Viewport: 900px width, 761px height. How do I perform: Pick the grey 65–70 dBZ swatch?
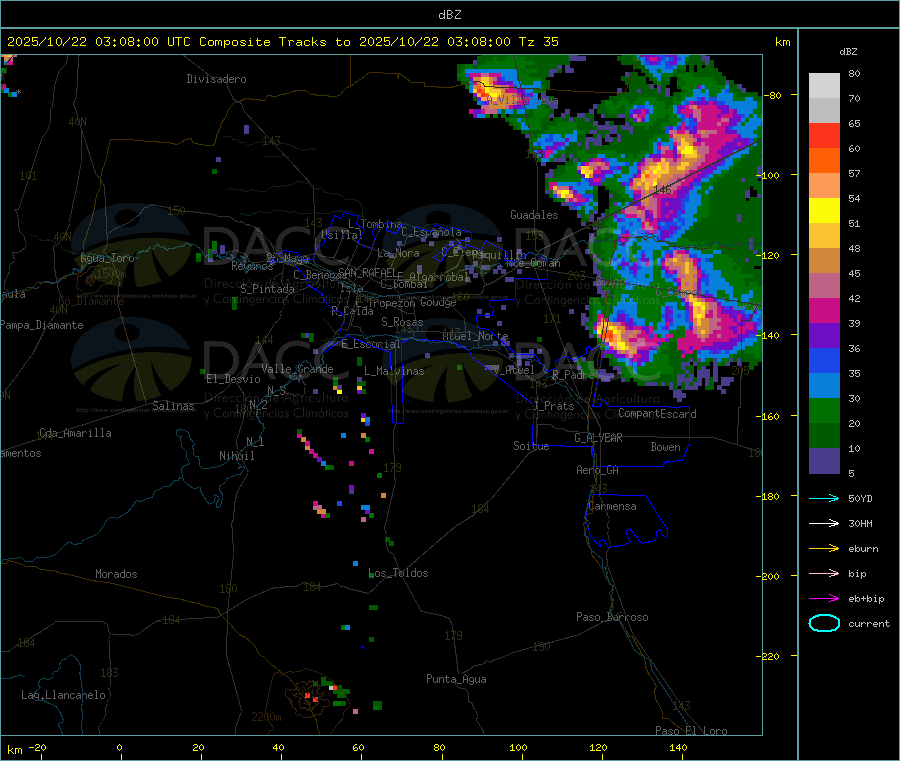[824, 111]
